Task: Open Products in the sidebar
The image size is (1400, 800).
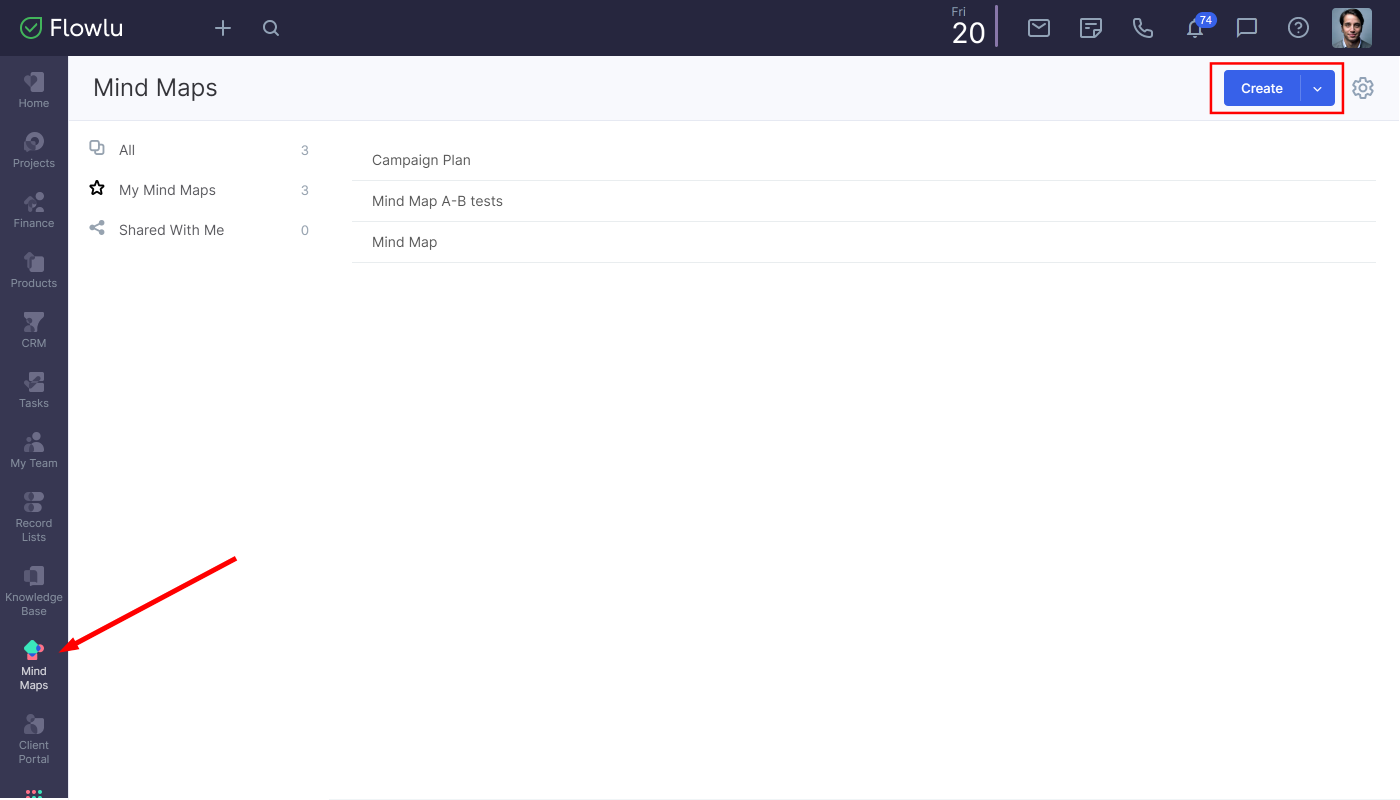Action: click(x=34, y=270)
